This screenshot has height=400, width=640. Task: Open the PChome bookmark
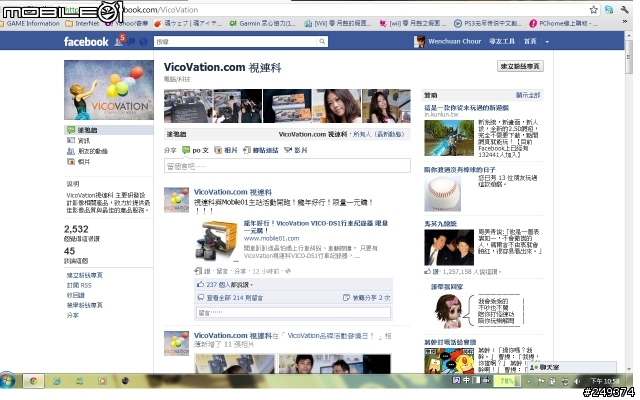click(562, 24)
